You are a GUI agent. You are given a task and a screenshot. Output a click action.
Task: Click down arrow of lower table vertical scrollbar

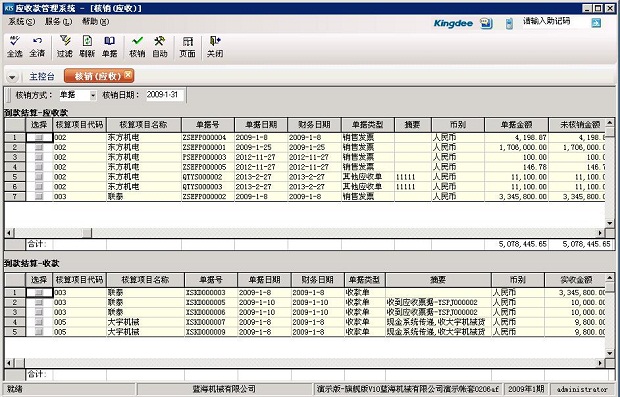click(x=609, y=354)
